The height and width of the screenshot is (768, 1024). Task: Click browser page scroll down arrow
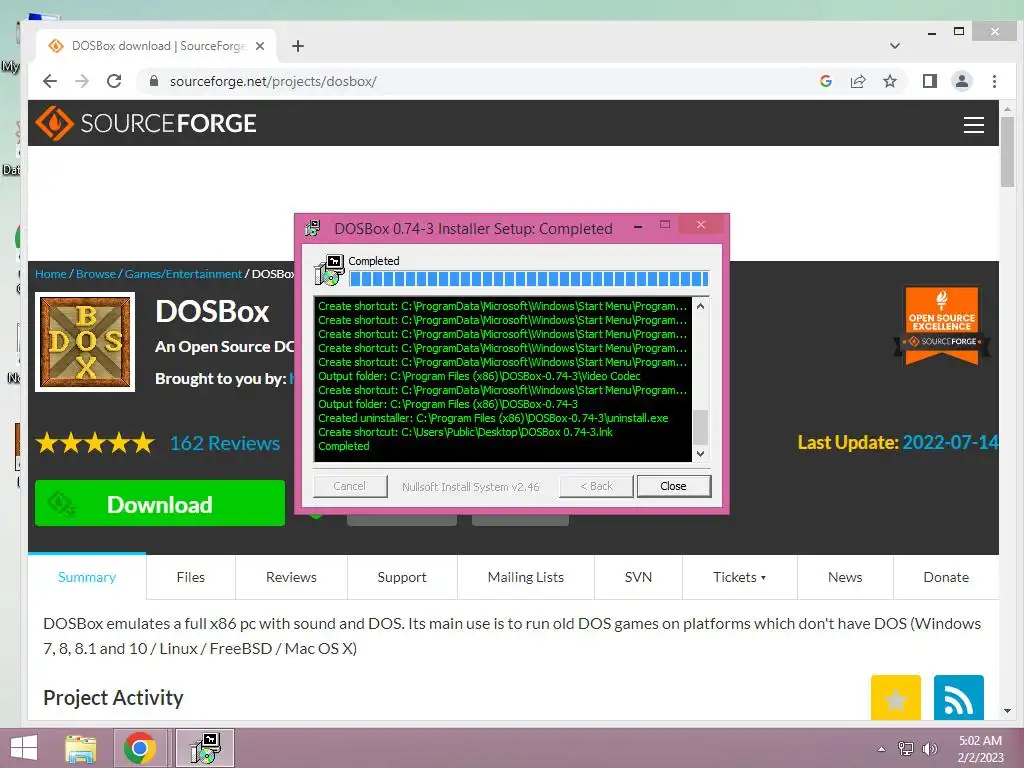1006,711
